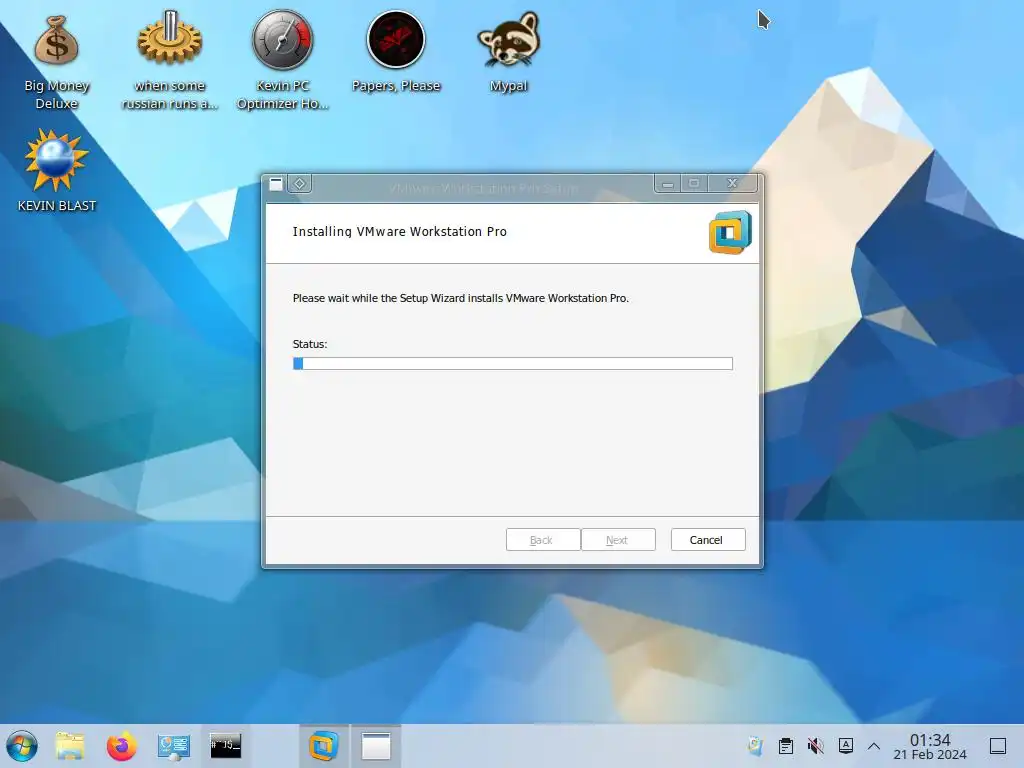The height and width of the screenshot is (768, 1024).
Task: Launch Firefox from the taskbar
Action: (x=121, y=746)
